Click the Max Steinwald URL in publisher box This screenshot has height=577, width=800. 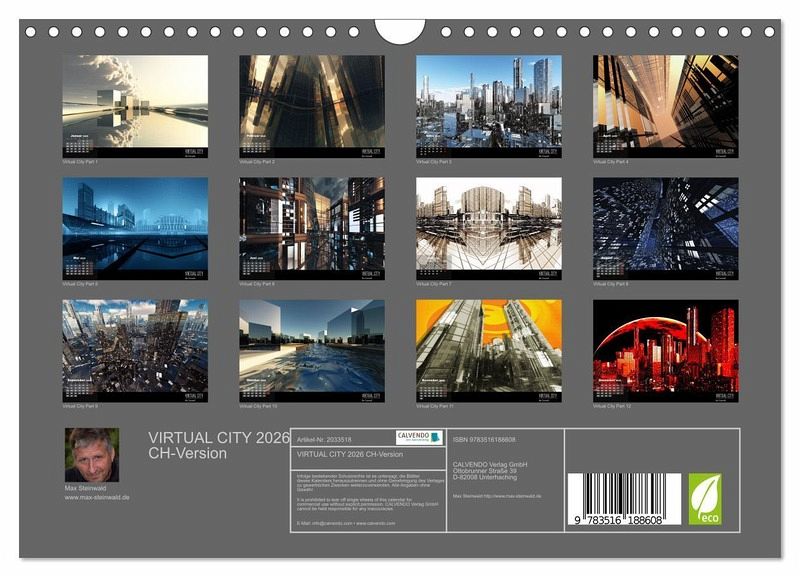coord(497,496)
